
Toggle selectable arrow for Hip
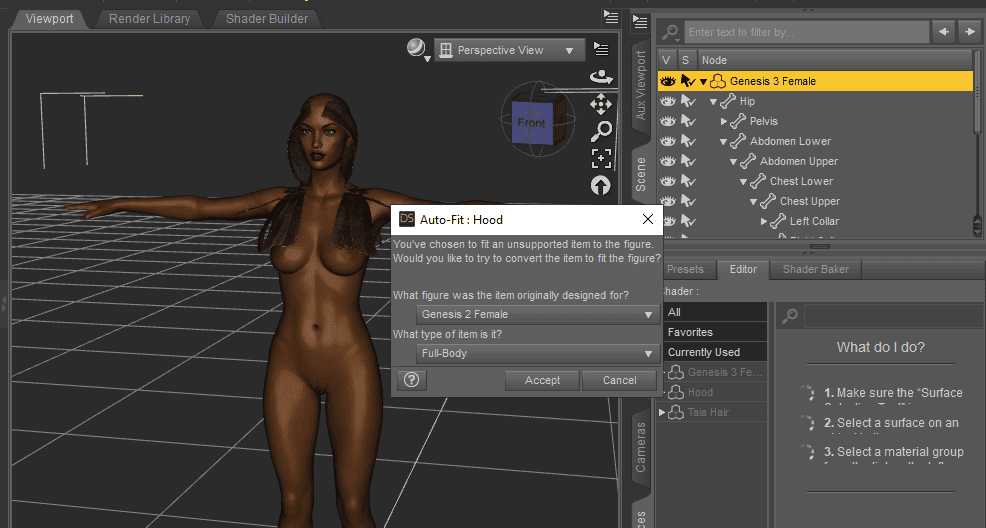(689, 101)
